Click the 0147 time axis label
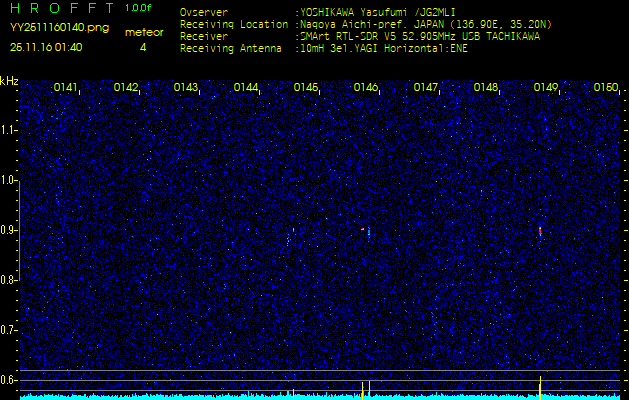Screen dimensions: 629x400 [x=426, y=87]
